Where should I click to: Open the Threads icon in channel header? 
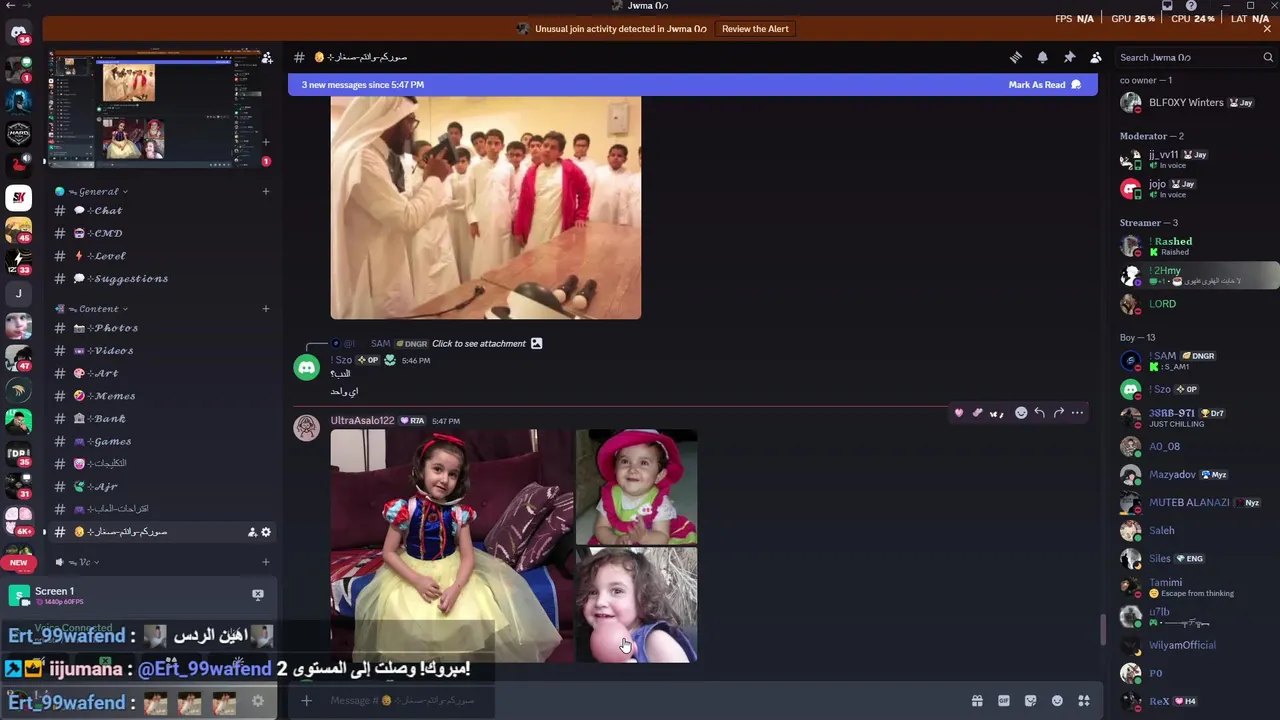(1015, 57)
